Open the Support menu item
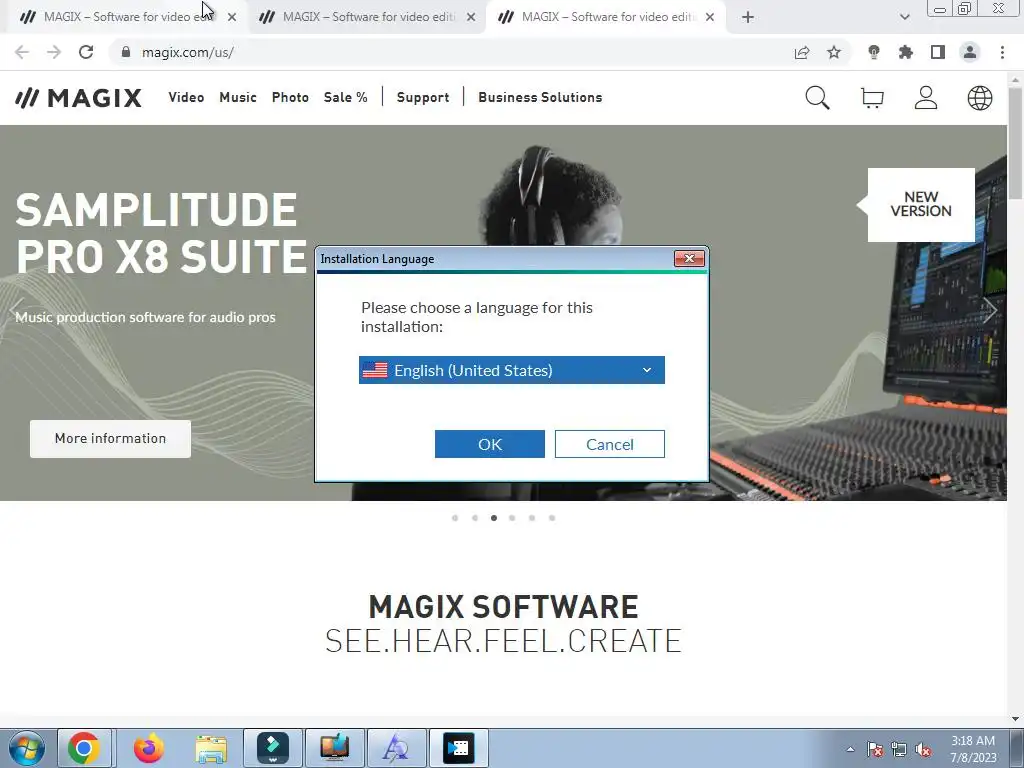Image resolution: width=1024 pixels, height=768 pixels. tap(423, 97)
